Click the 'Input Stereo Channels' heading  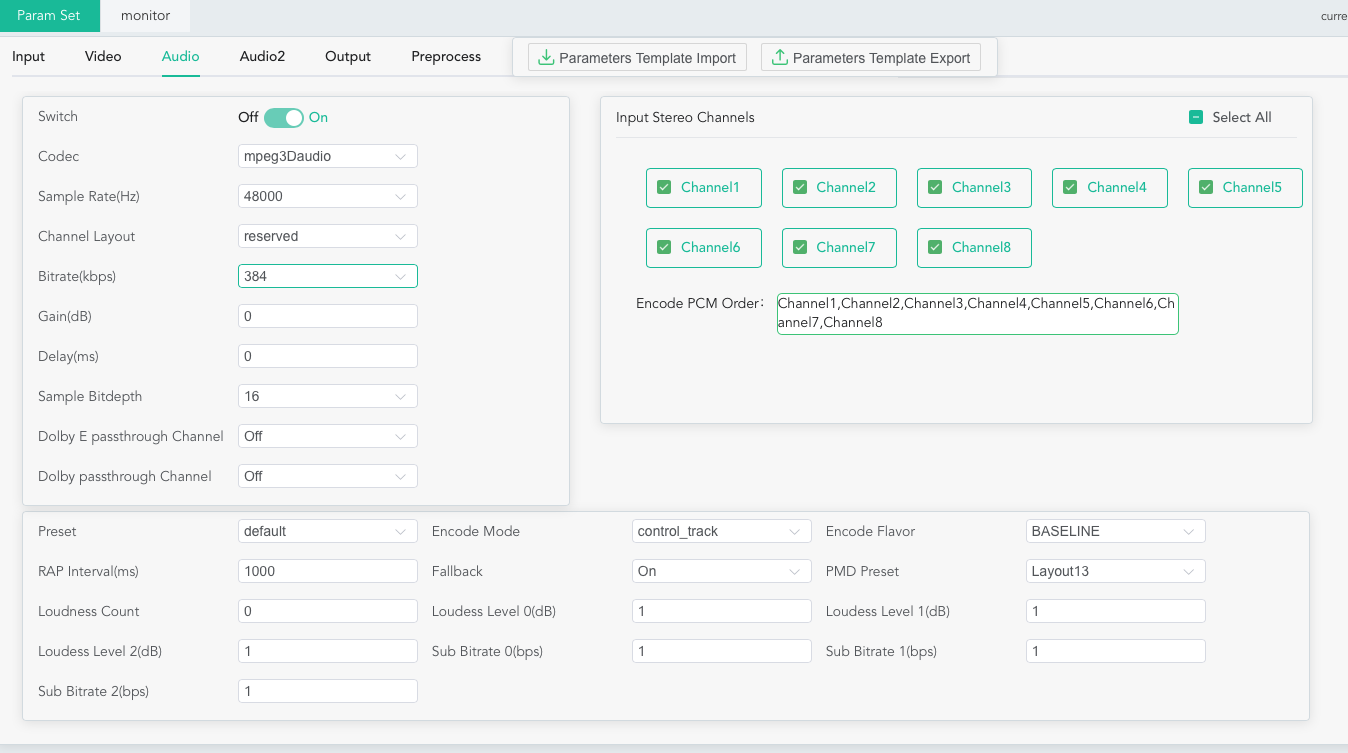pos(685,117)
